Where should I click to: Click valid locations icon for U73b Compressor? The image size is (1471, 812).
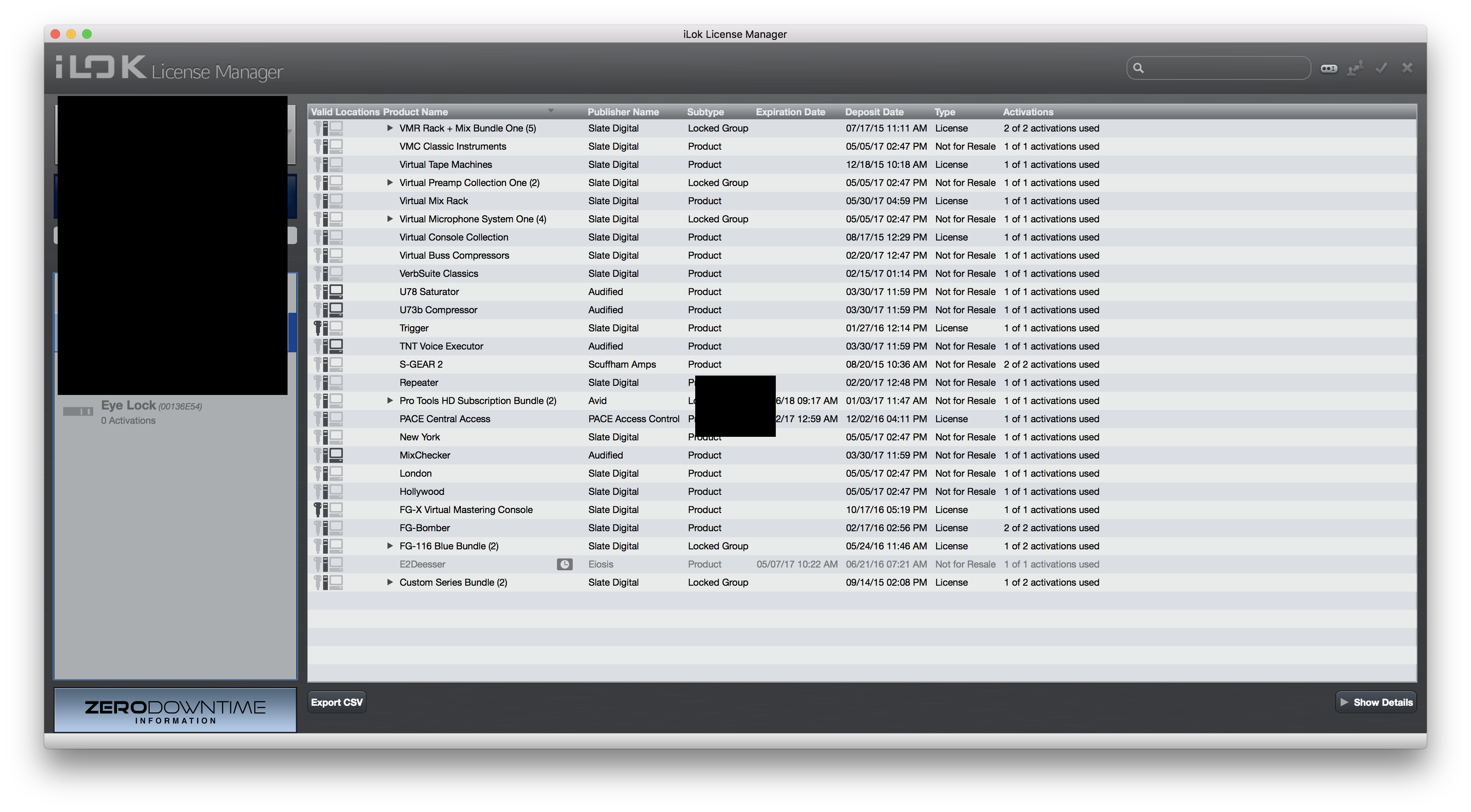pos(328,310)
